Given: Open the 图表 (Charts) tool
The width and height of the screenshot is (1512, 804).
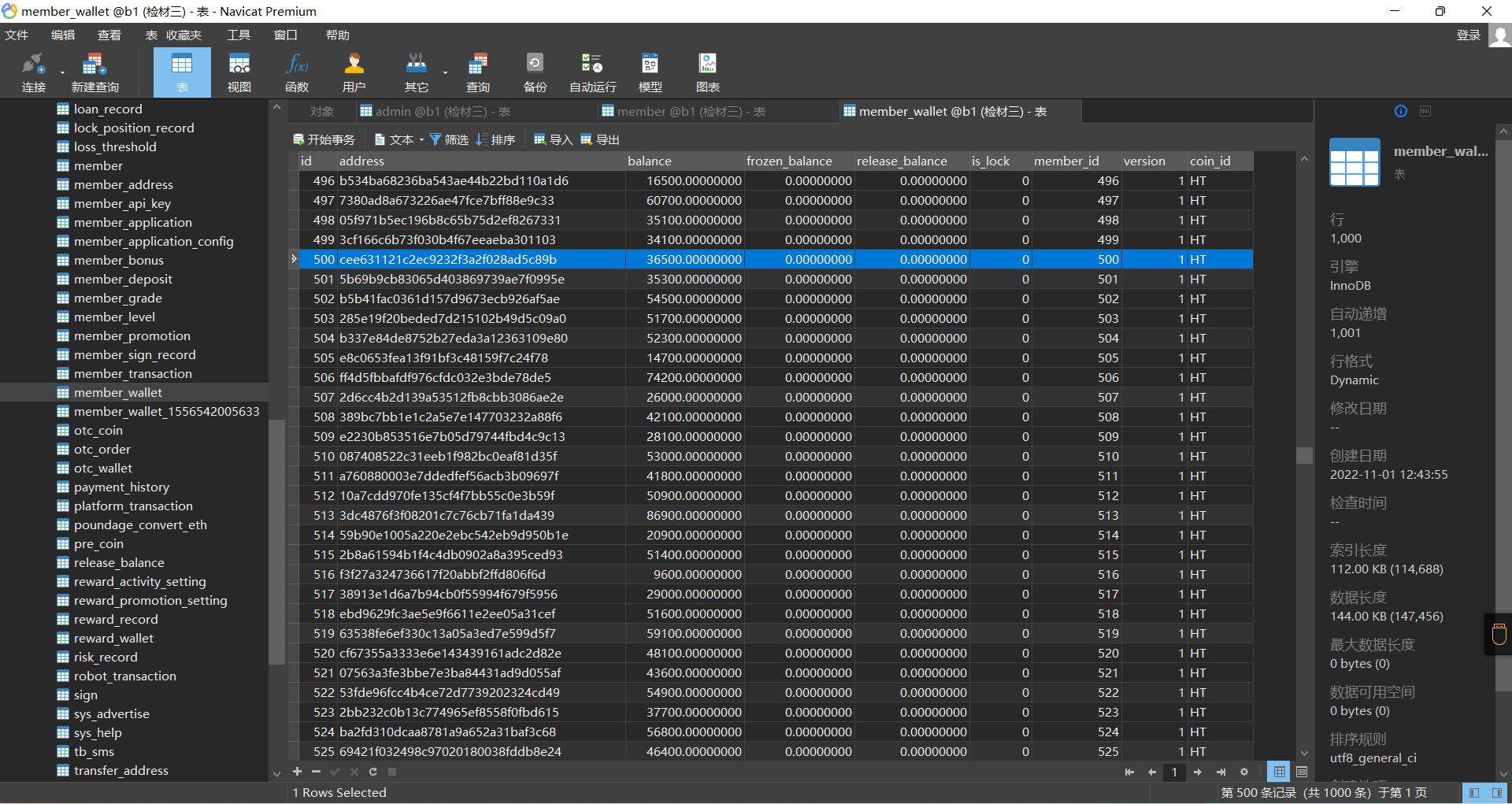Looking at the screenshot, I should pyautogui.click(x=708, y=72).
